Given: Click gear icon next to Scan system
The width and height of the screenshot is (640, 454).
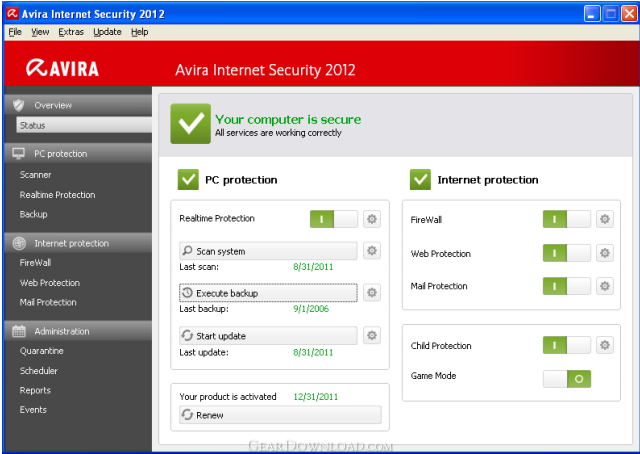Looking at the screenshot, I should (371, 251).
